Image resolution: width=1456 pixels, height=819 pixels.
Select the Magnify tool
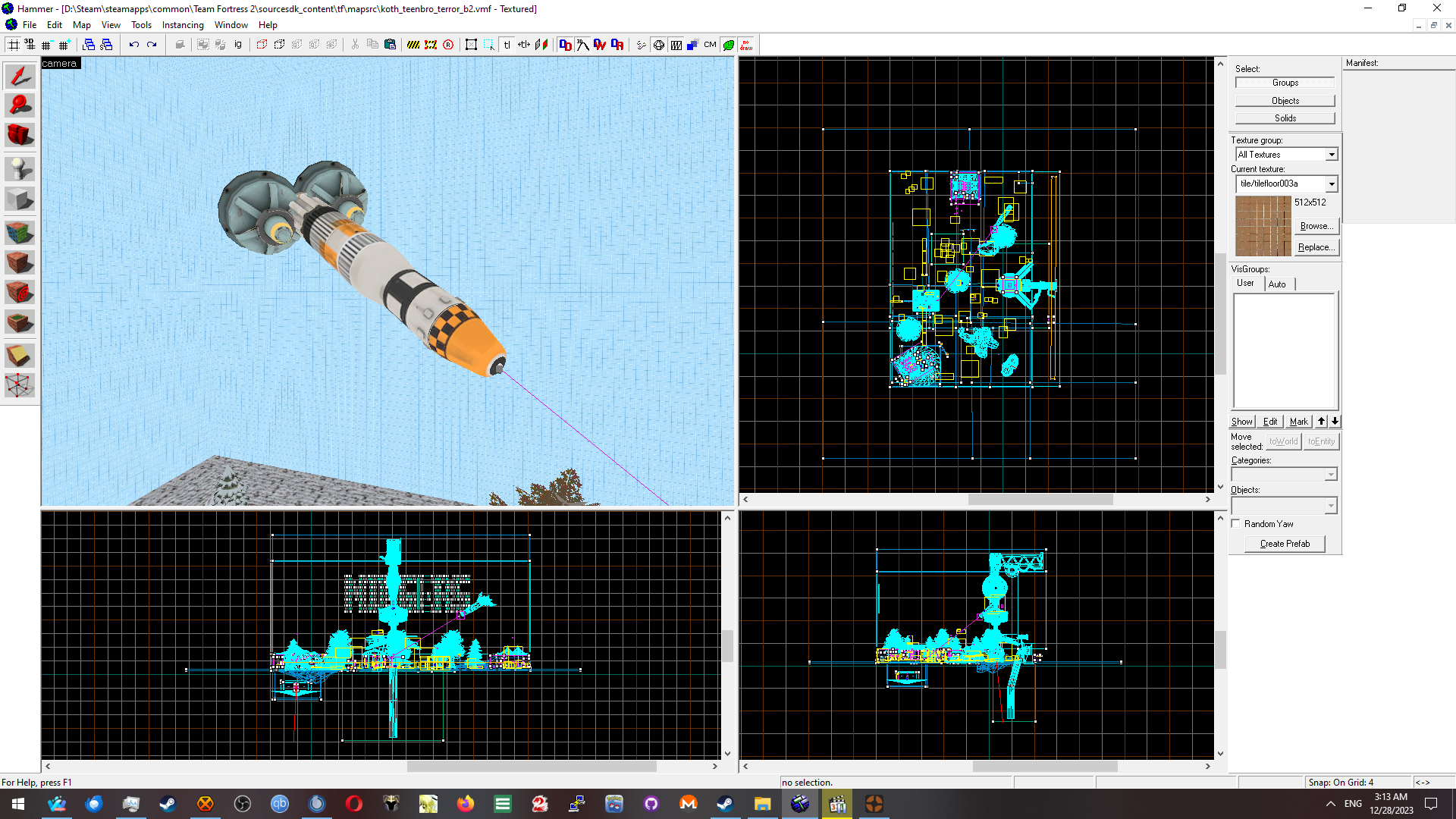(20, 105)
